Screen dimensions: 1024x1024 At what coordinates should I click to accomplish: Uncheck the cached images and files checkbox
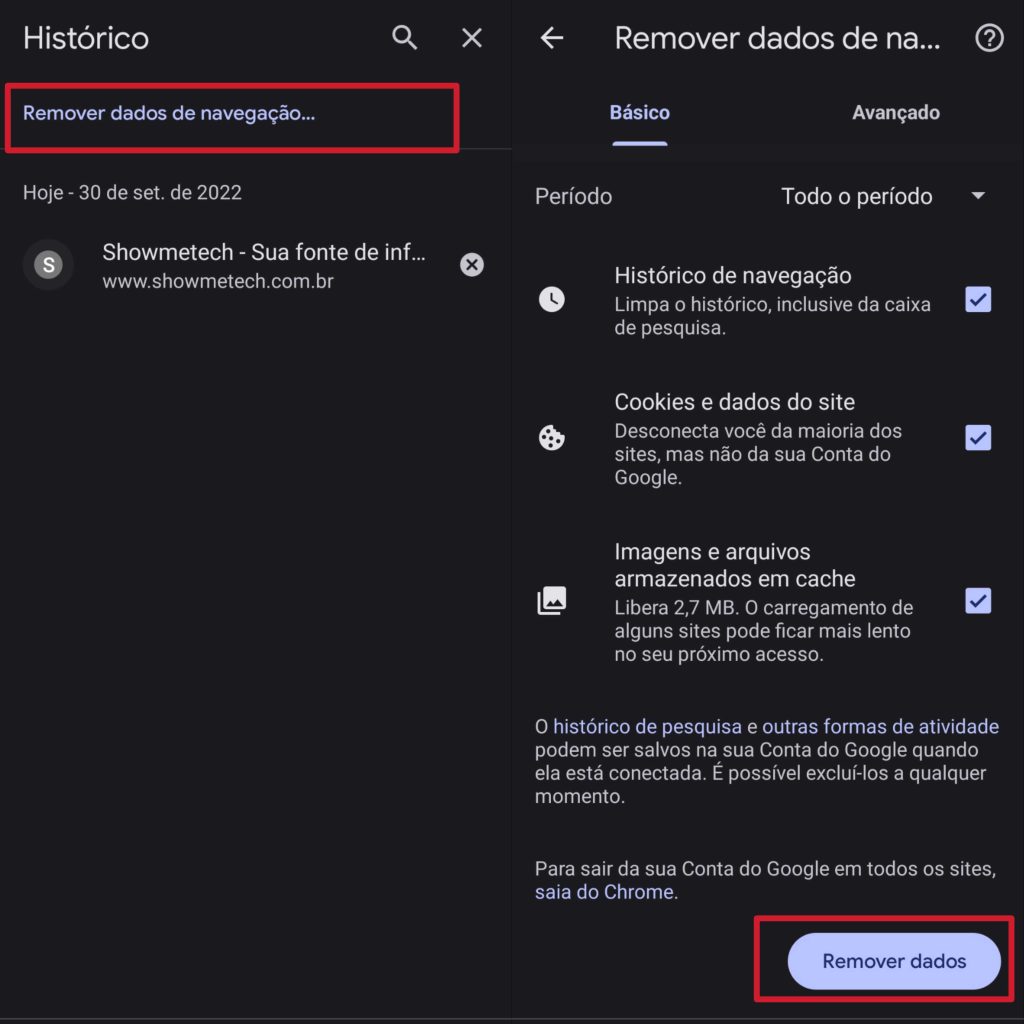977,600
